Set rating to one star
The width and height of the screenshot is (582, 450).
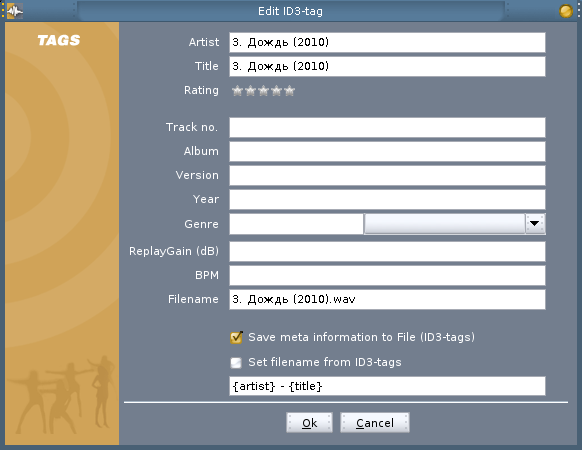pos(238,91)
